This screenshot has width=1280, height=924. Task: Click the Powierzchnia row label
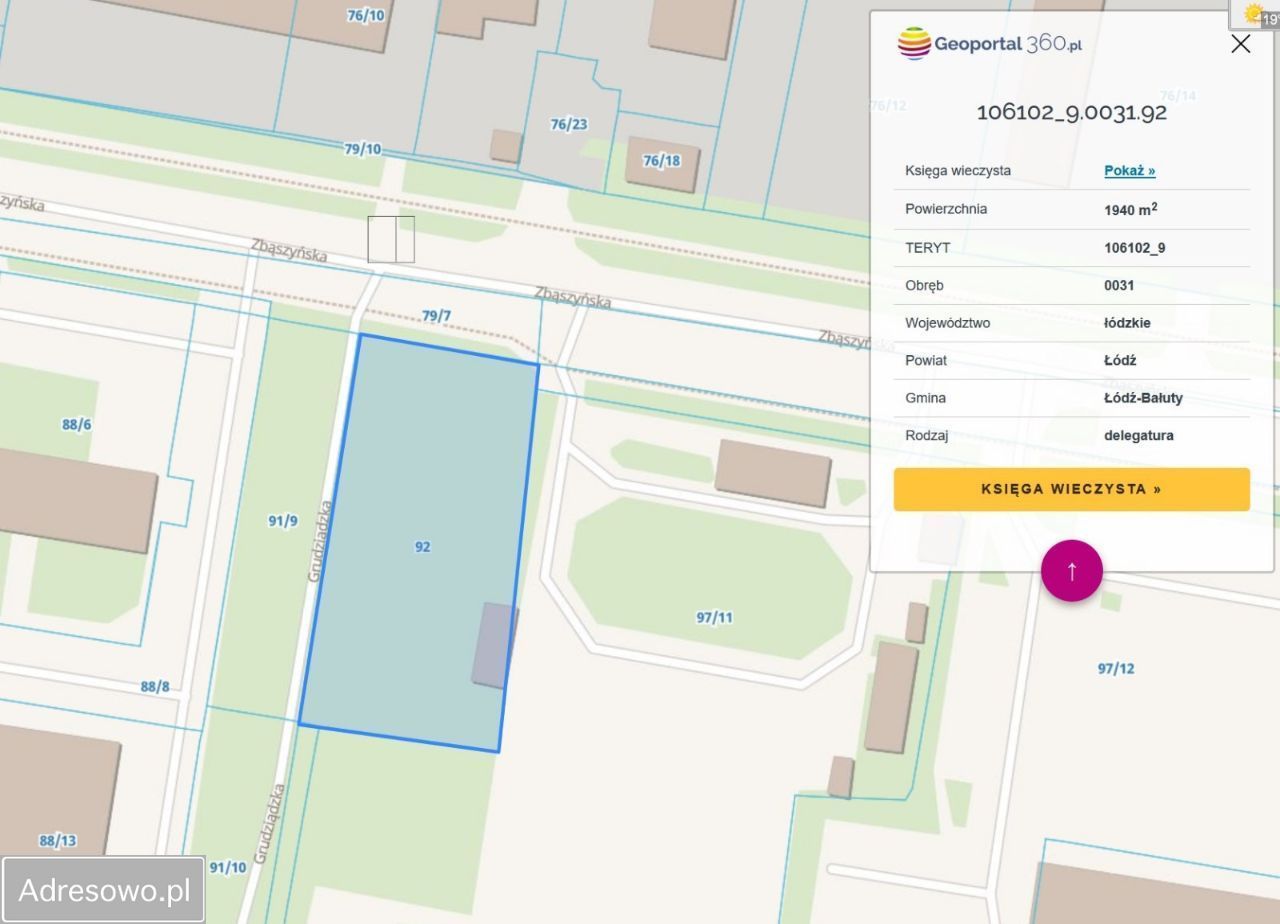(x=946, y=209)
